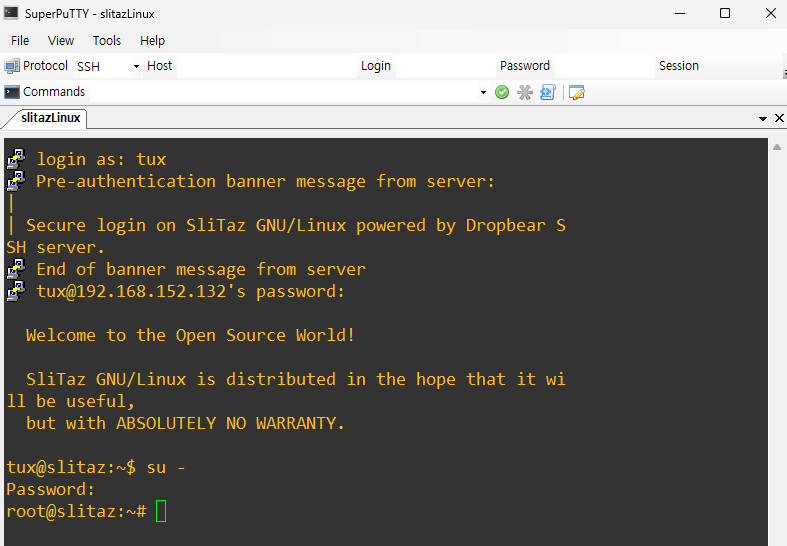Click the SuperPuTTY app icon in title bar
This screenshot has height=546, width=787.
point(11,13)
